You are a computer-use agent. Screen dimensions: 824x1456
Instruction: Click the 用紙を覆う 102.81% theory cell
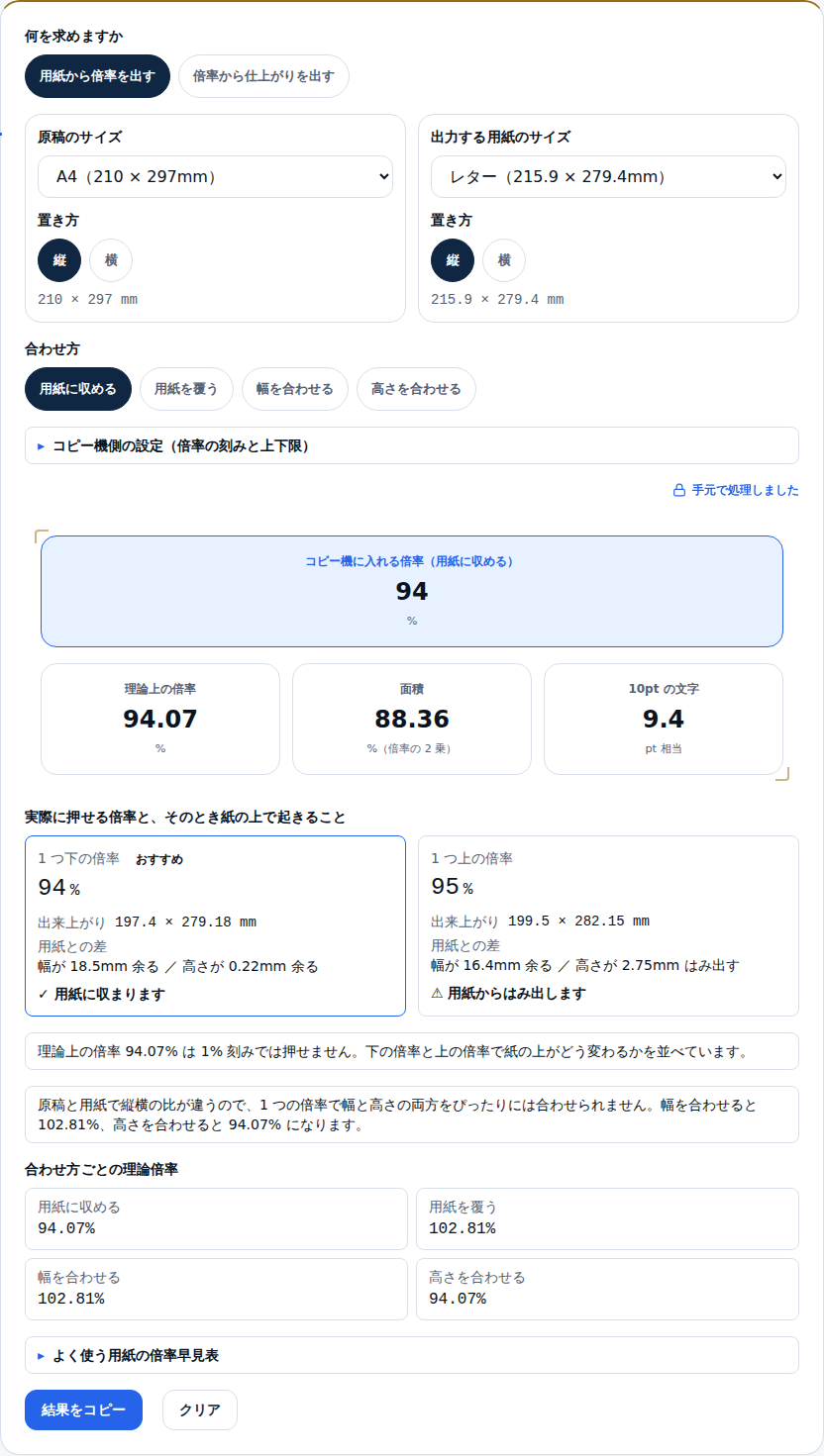[x=607, y=1218]
